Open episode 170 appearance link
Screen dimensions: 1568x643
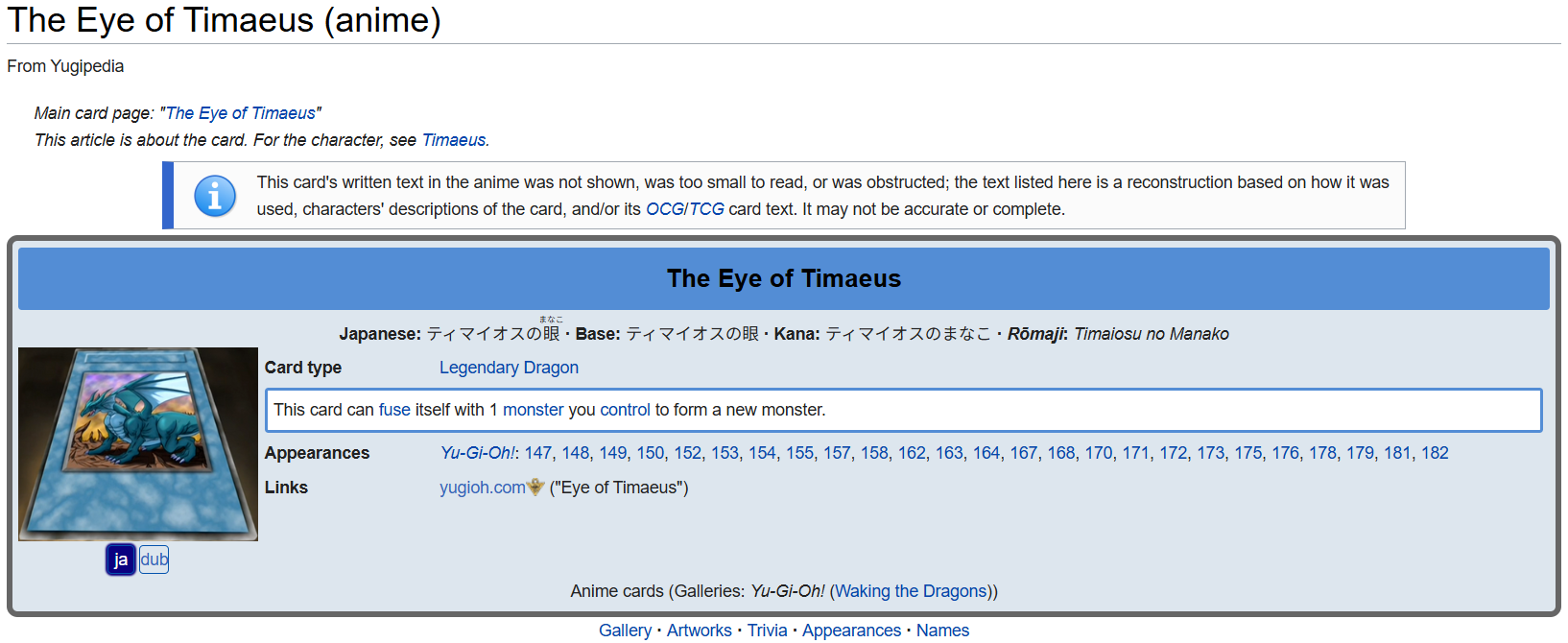point(1099,453)
